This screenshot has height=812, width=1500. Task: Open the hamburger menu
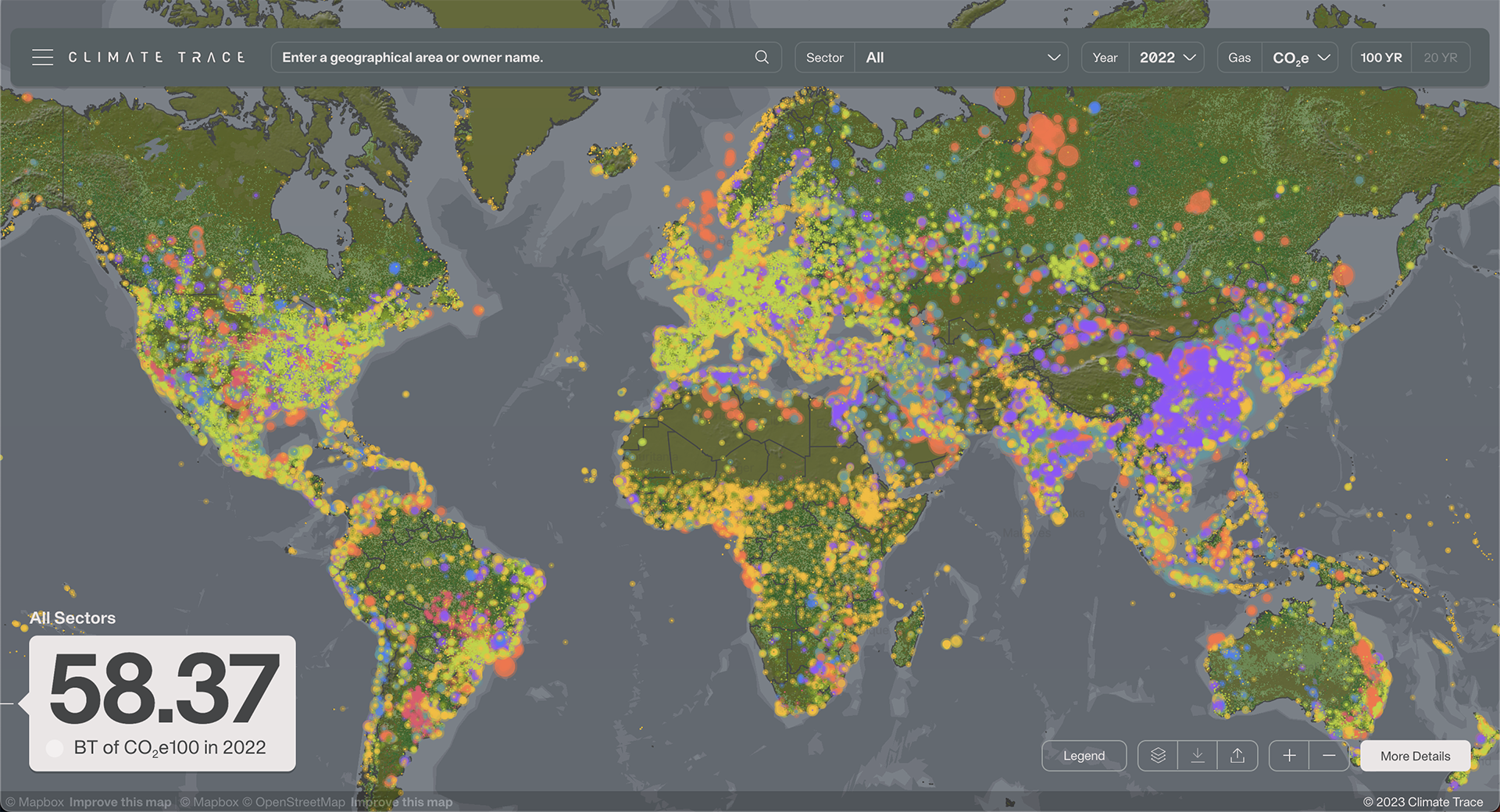(43, 58)
